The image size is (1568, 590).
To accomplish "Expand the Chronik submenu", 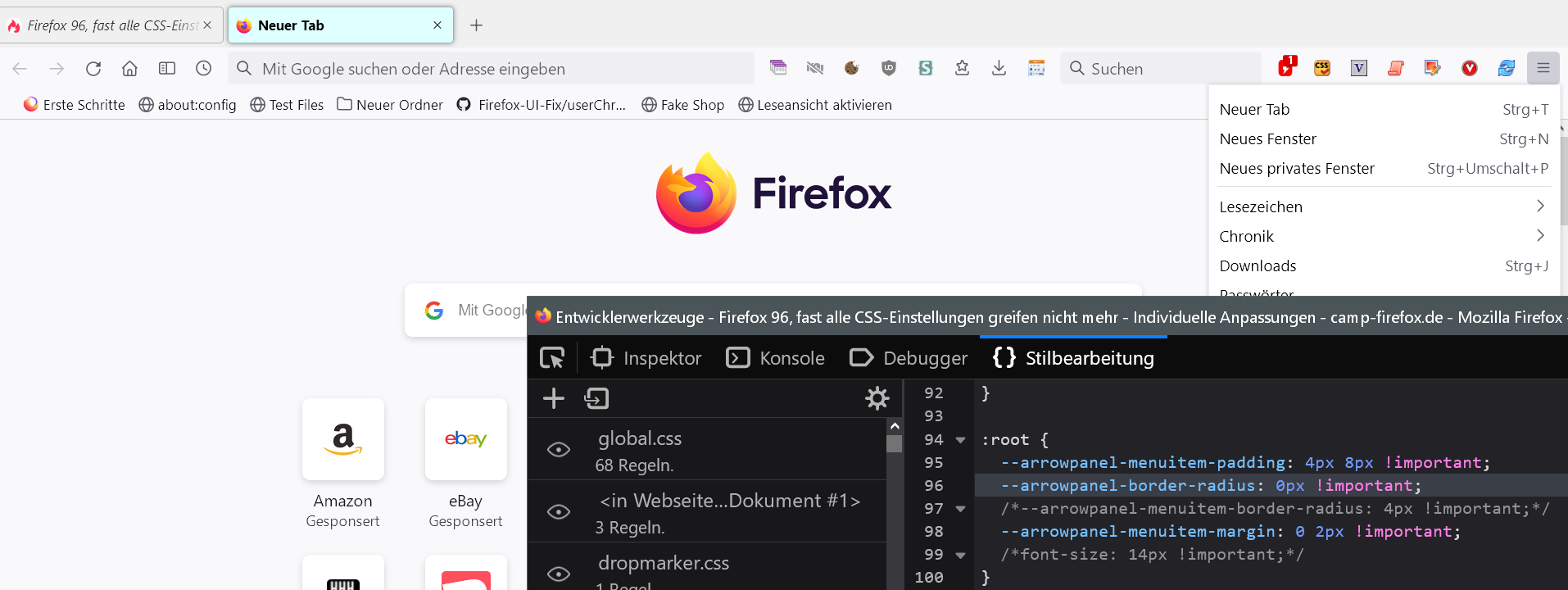I will tap(1384, 236).
